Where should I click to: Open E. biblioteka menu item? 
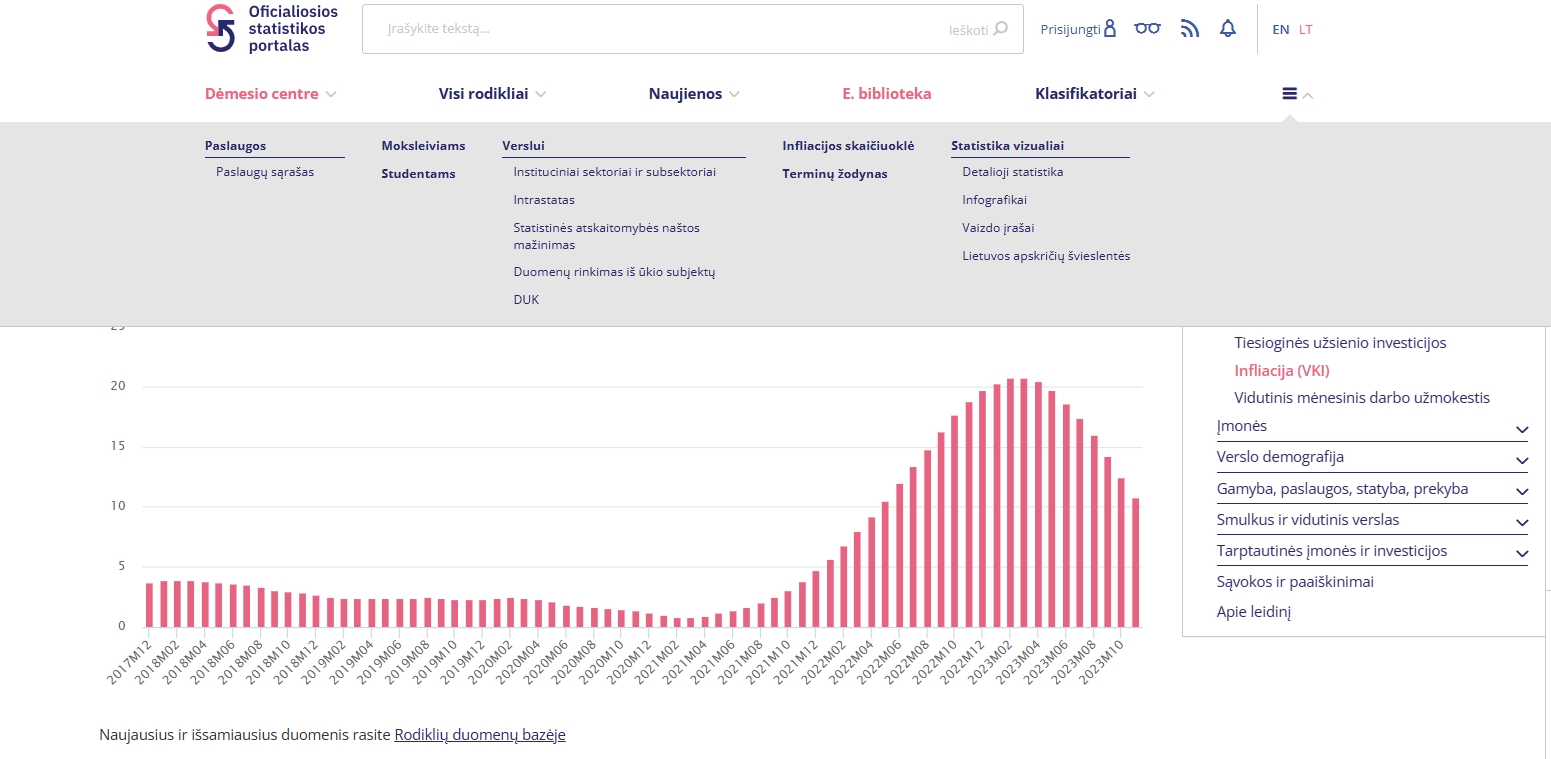point(886,94)
